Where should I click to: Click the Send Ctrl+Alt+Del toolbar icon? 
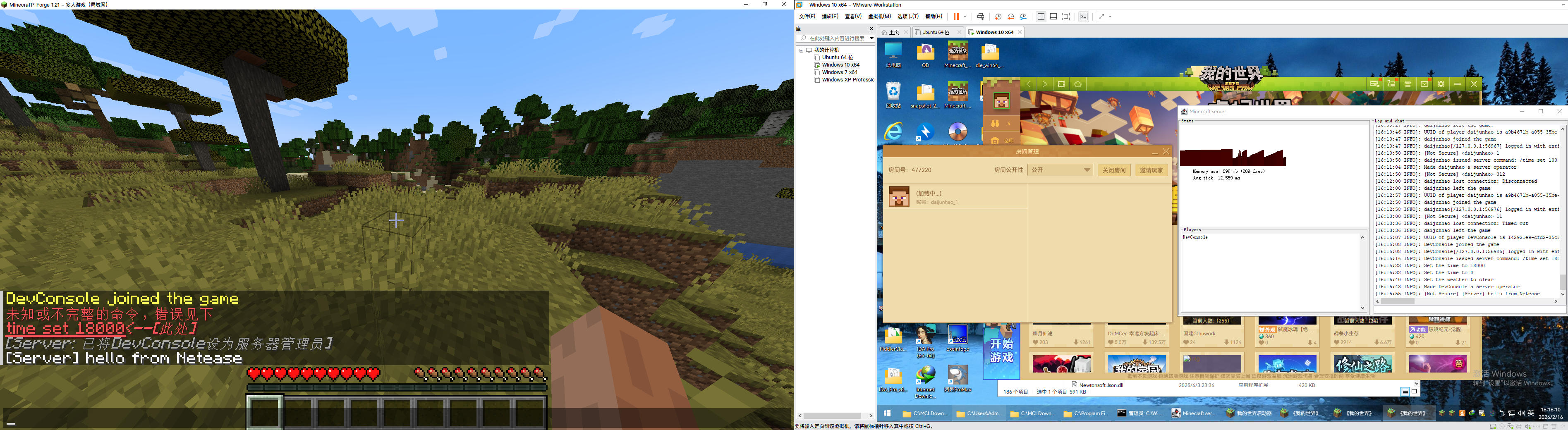(981, 17)
